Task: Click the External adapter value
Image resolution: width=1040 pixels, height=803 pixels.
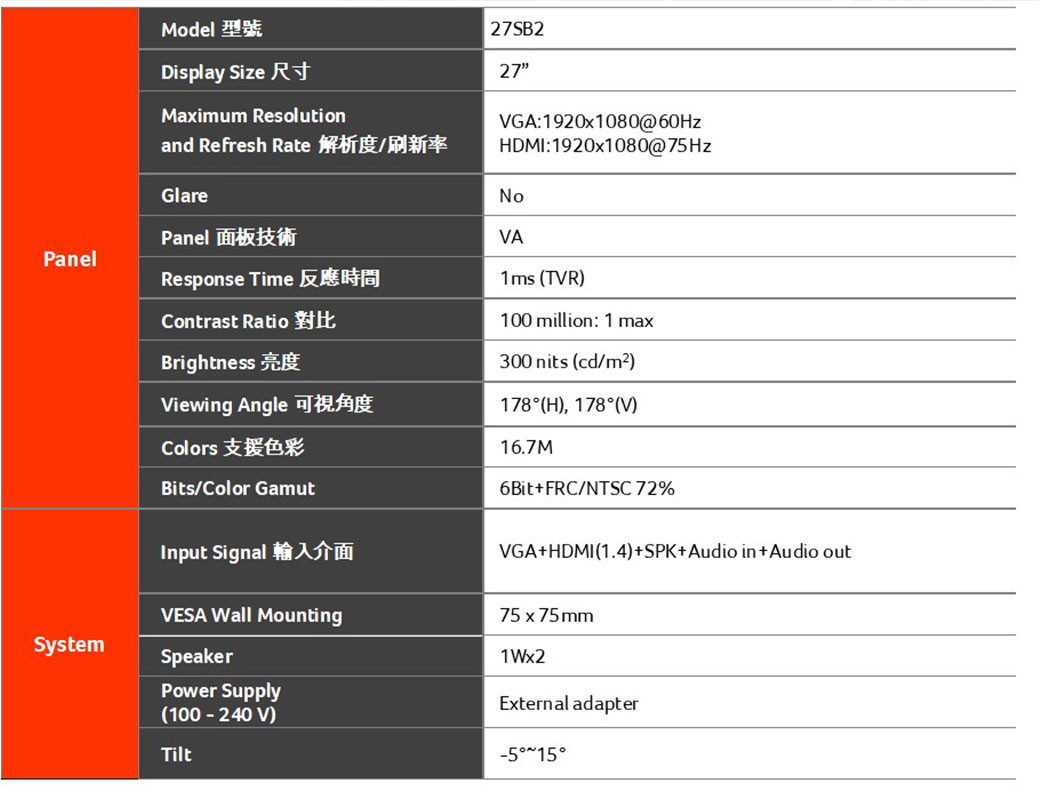Action: [568, 704]
